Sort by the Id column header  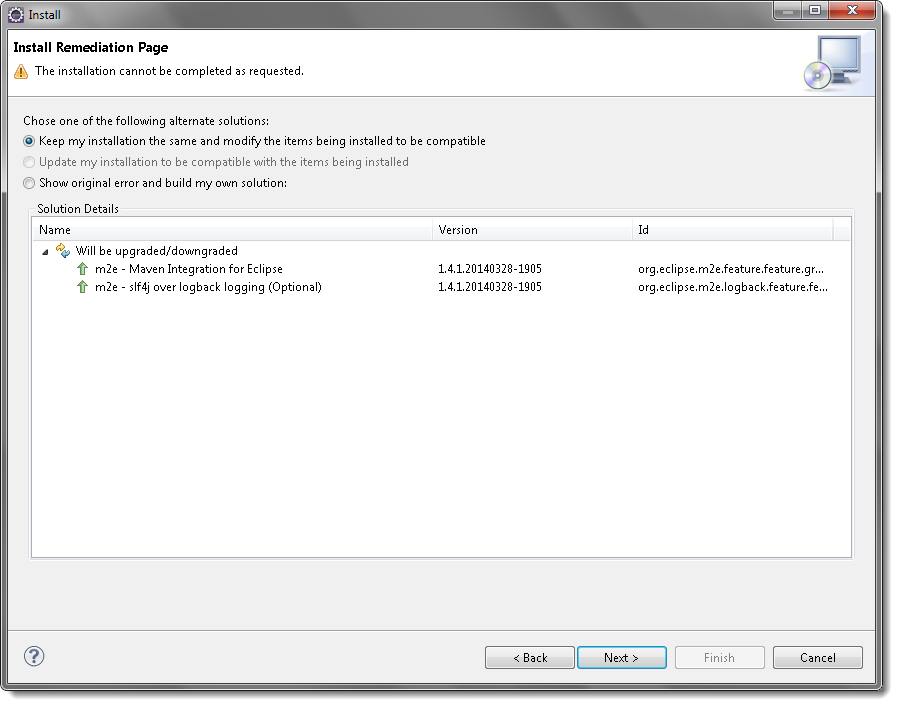733,230
